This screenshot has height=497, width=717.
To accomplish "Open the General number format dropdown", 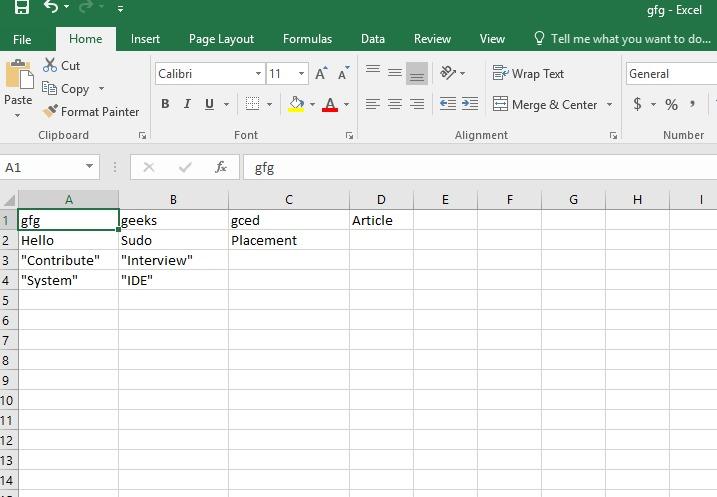I will click(x=671, y=74).
